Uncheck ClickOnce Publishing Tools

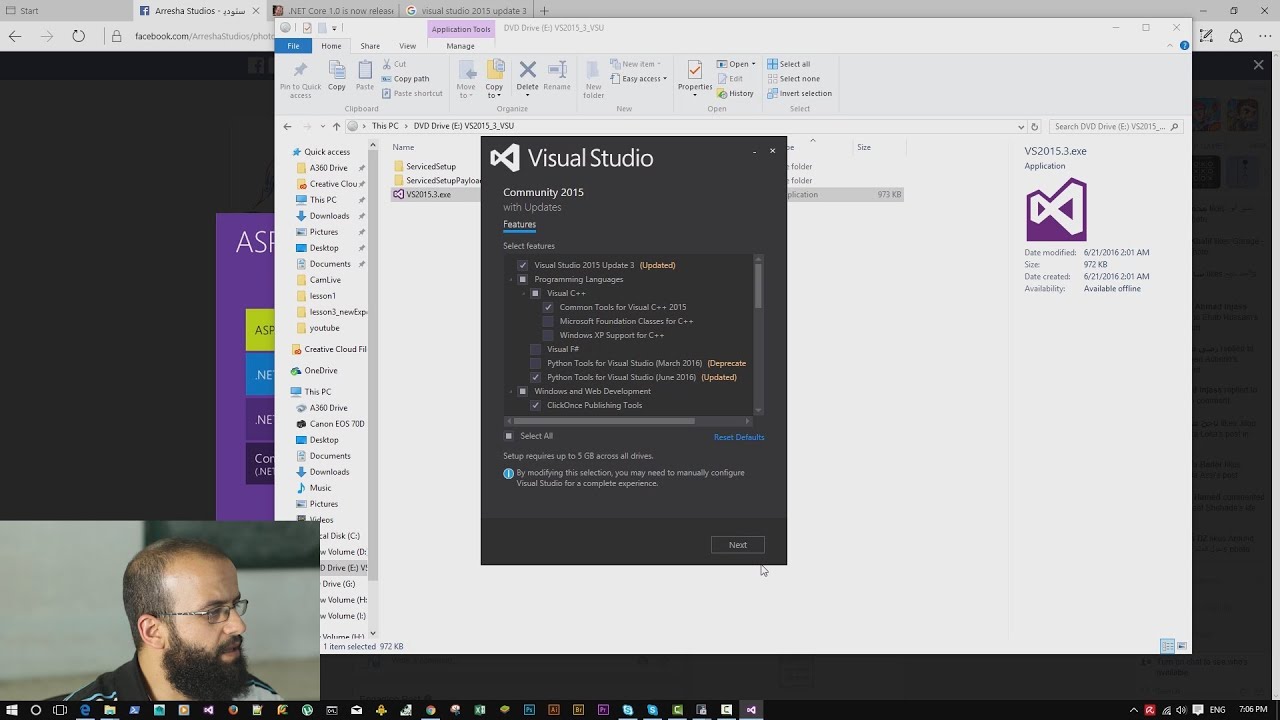535,405
